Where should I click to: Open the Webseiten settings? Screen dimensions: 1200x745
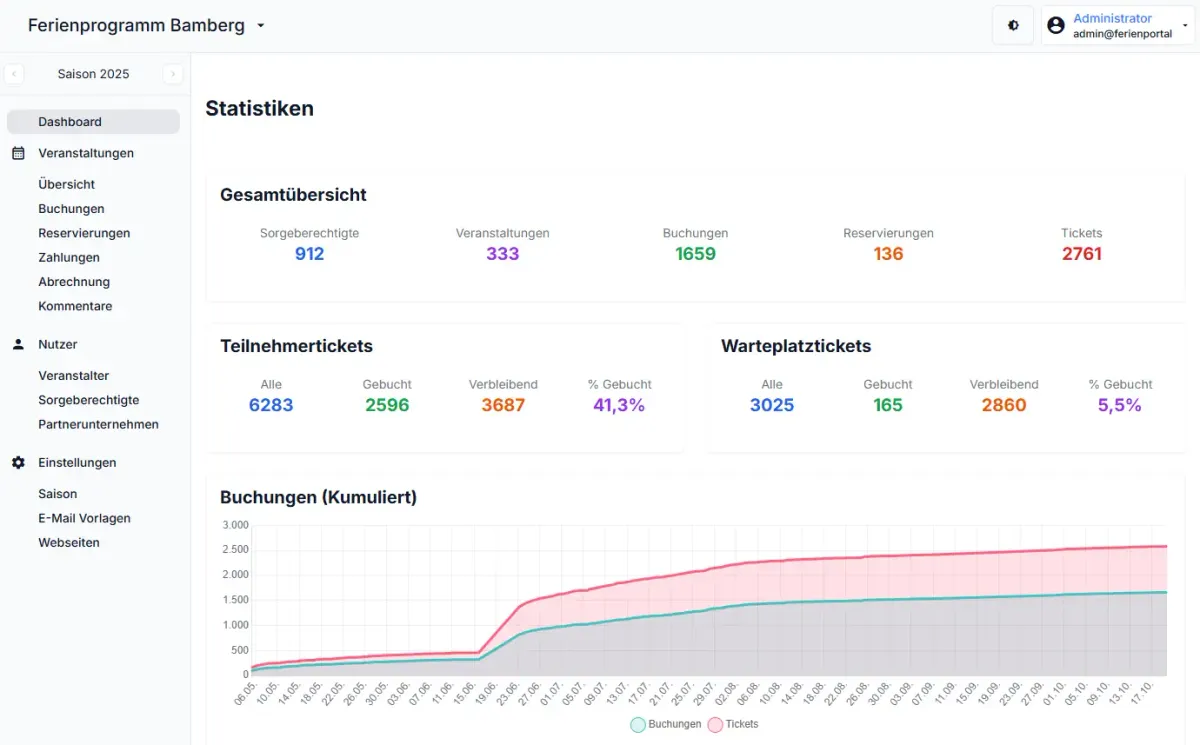68,542
